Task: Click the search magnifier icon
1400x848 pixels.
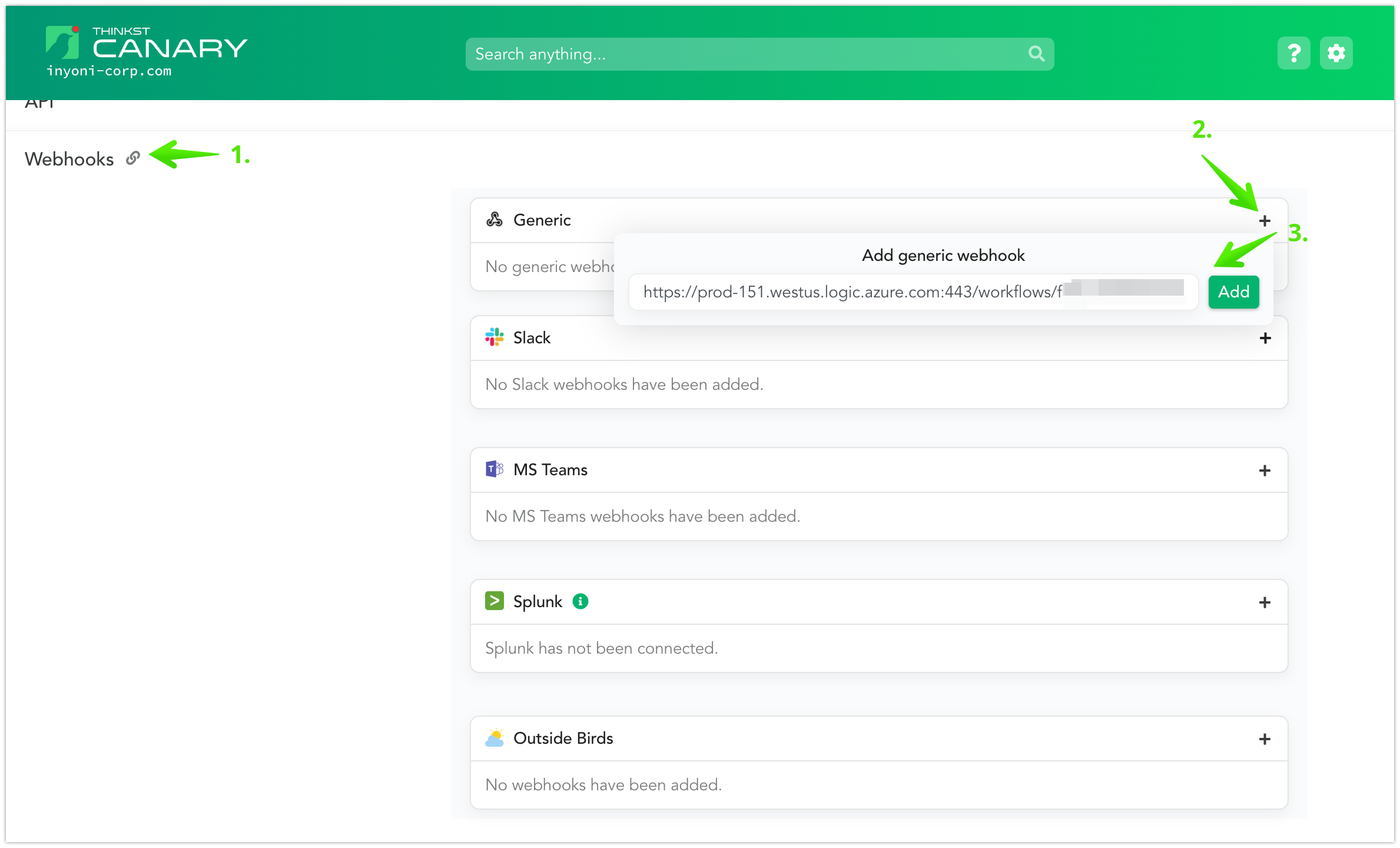Action: tap(1036, 54)
